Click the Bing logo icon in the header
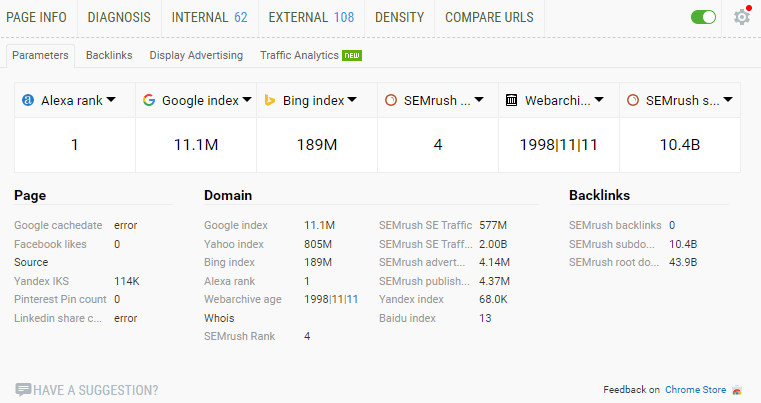The height and width of the screenshot is (403, 761). point(270,101)
